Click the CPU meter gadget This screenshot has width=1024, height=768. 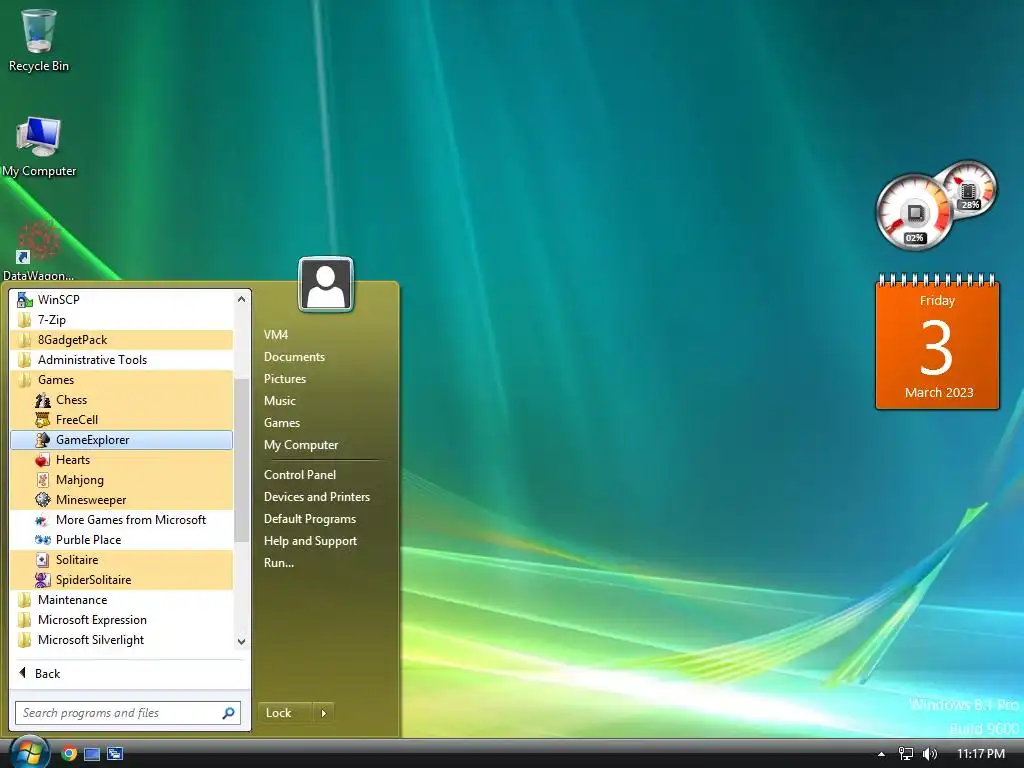tap(914, 212)
